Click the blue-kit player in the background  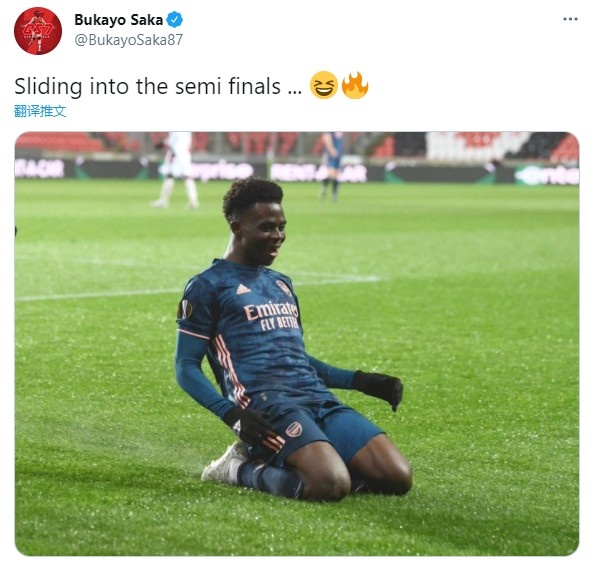(333, 166)
